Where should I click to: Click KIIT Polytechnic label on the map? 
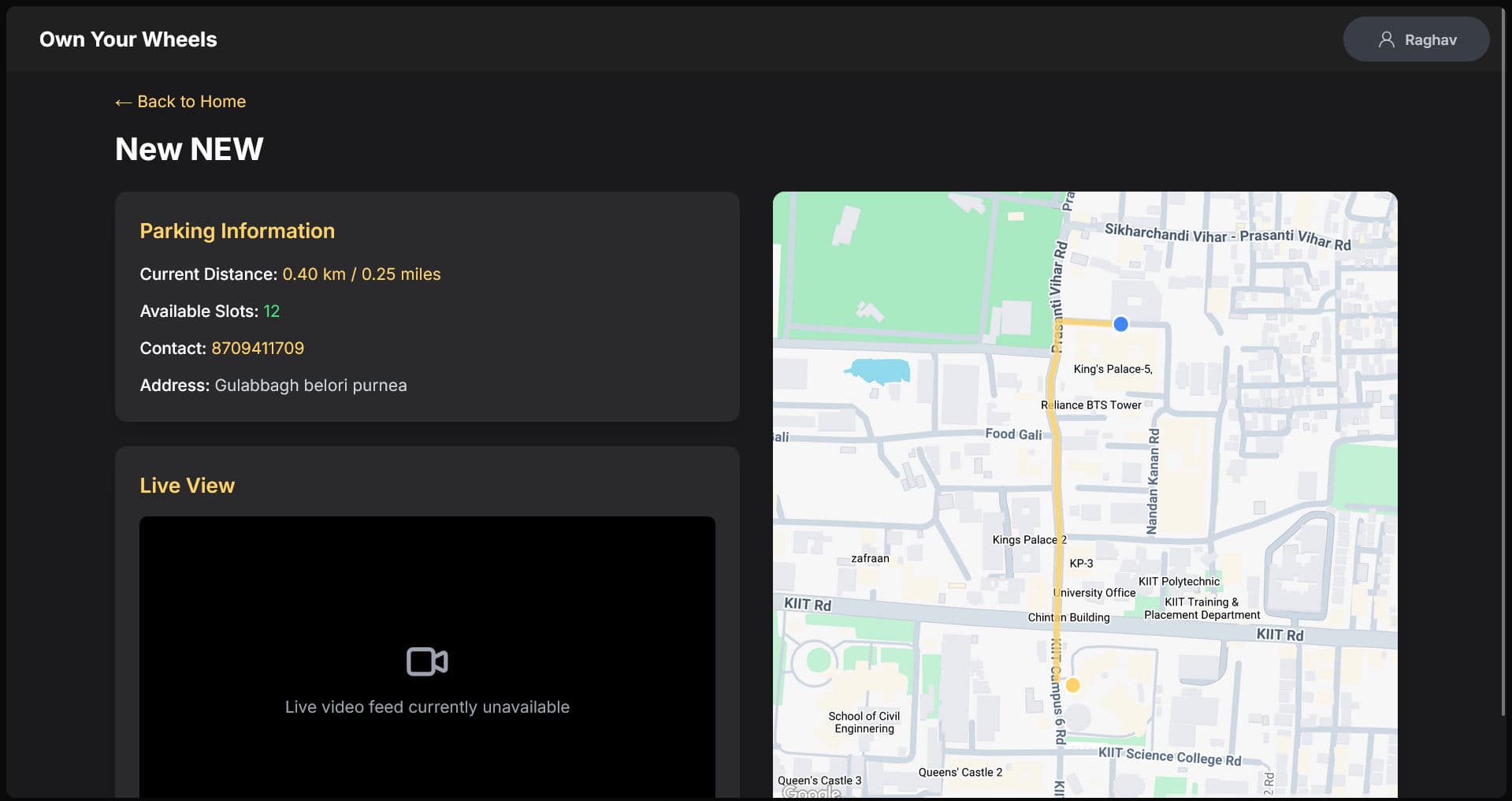pos(1178,581)
